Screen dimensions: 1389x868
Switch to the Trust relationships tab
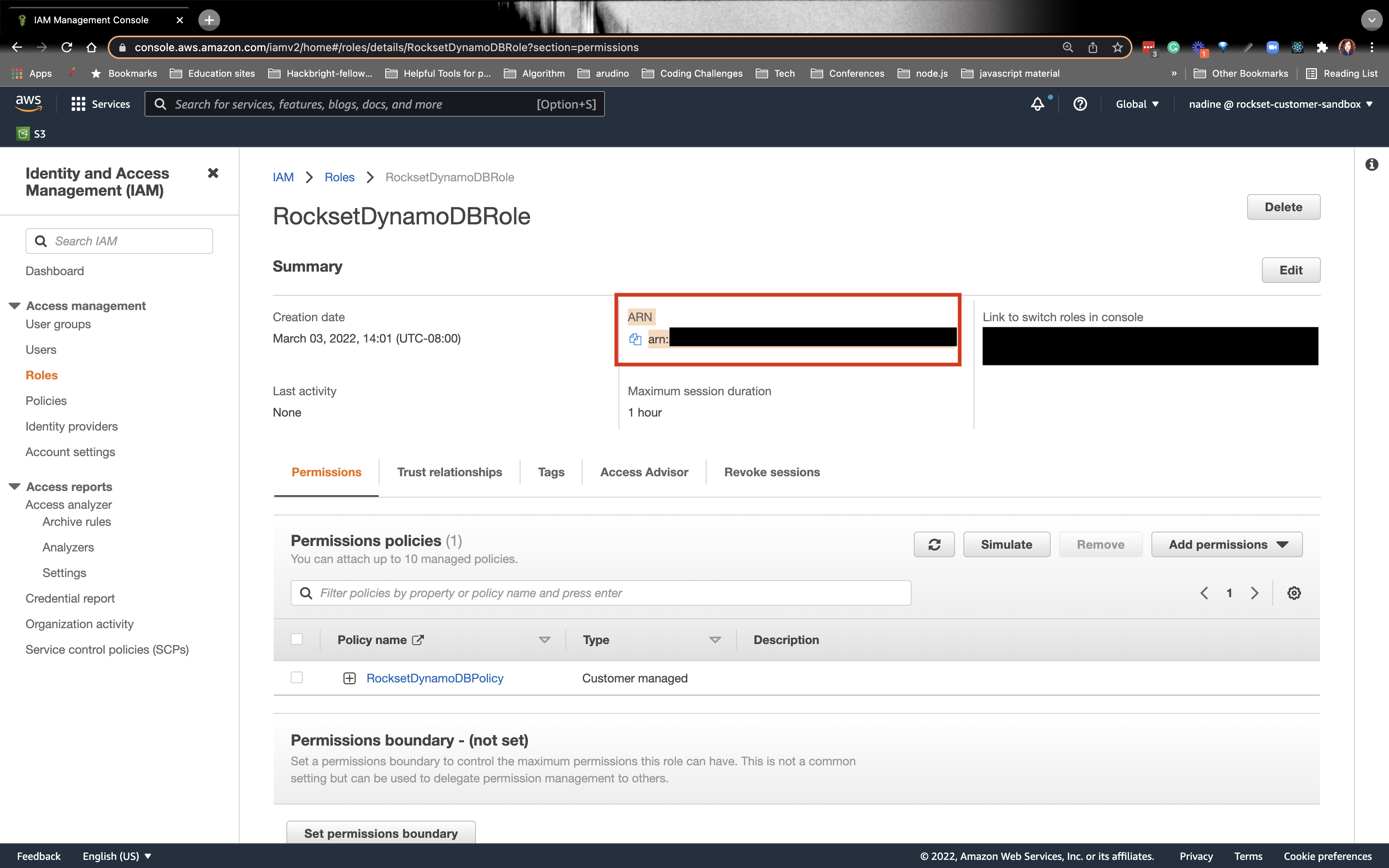click(450, 472)
